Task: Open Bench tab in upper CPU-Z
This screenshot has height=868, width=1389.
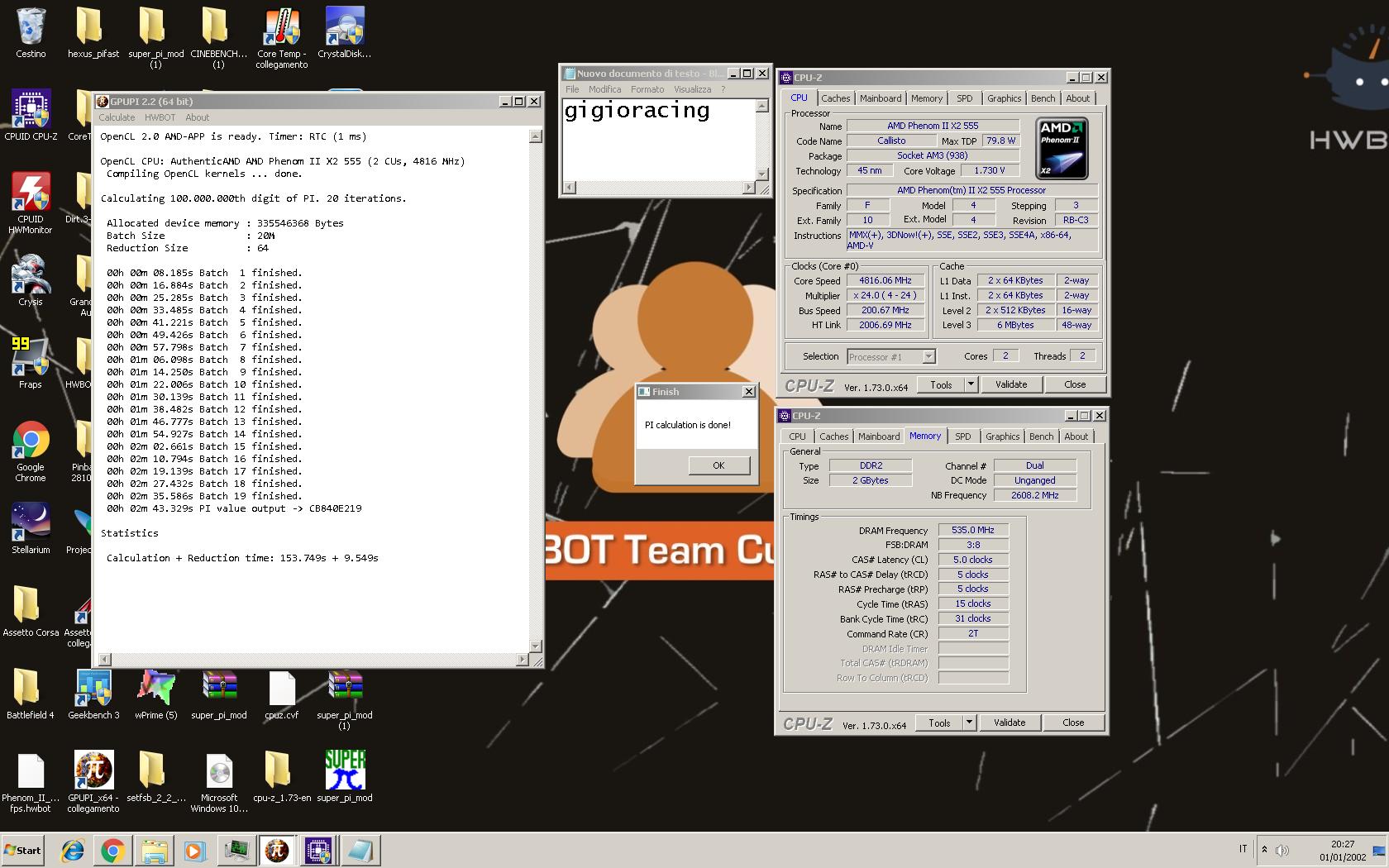Action: pos(1043,98)
